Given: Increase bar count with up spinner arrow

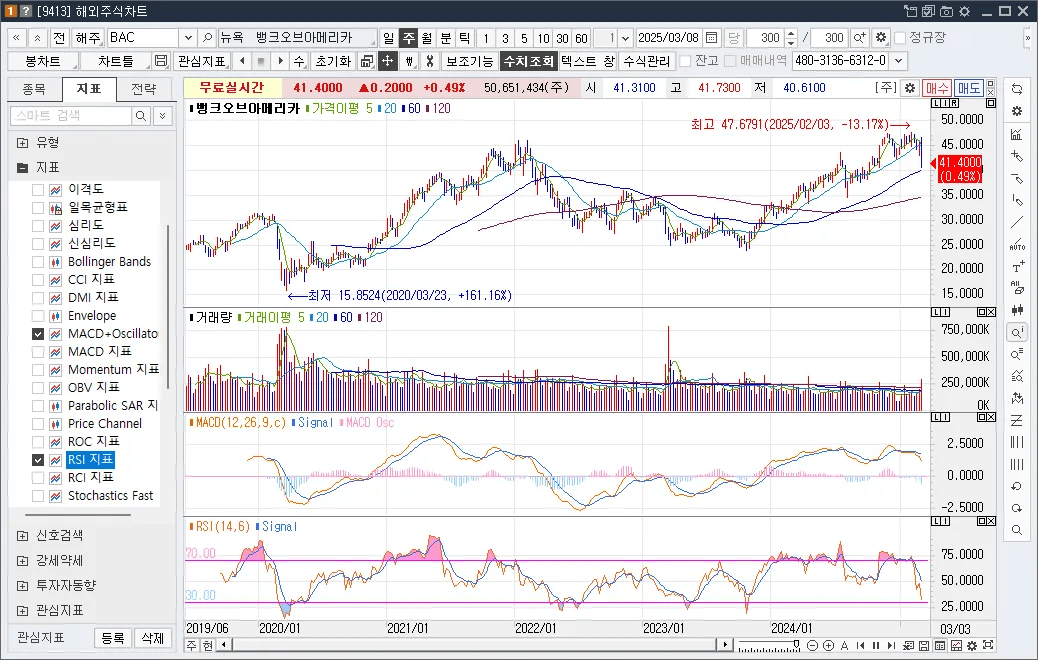Looking at the screenshot, I should [790, 33].
